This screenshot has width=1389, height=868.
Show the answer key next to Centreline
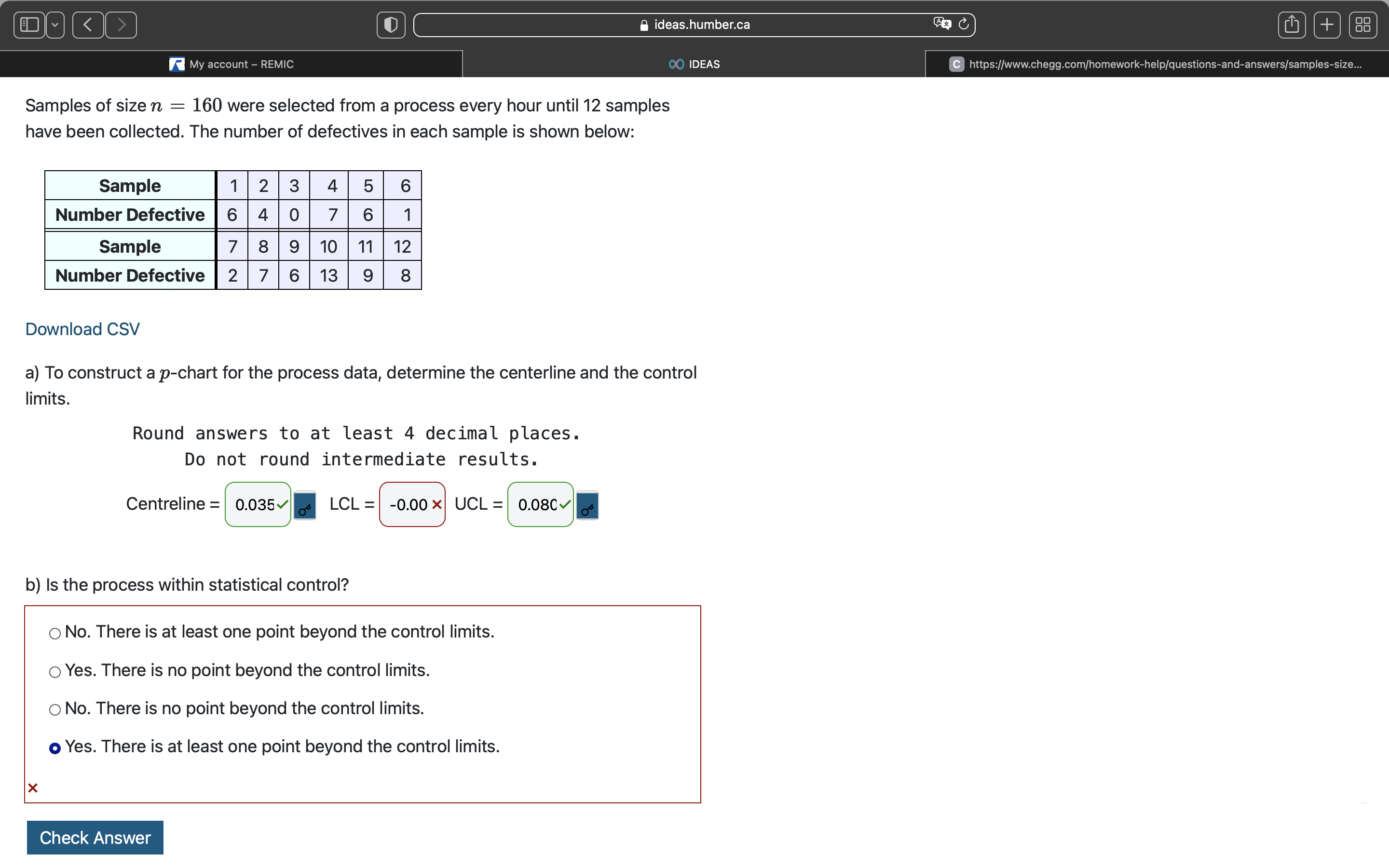pyautogui.click(x=305, y=506)
